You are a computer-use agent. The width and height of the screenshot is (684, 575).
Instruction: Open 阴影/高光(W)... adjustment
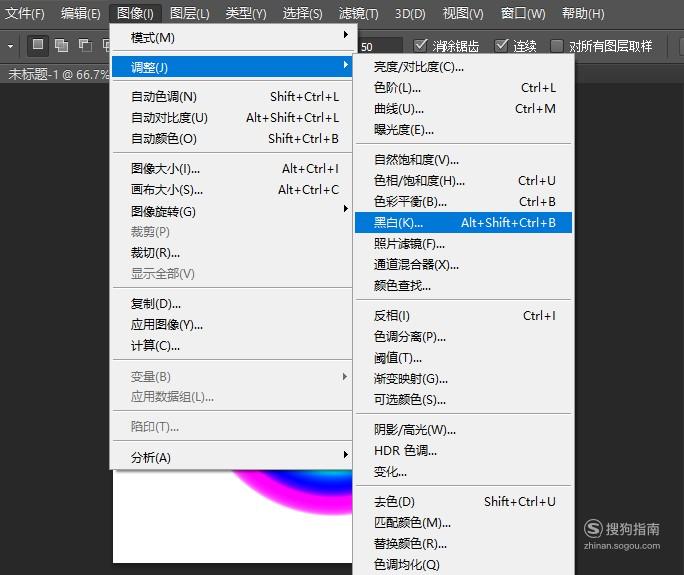[463, 430]
